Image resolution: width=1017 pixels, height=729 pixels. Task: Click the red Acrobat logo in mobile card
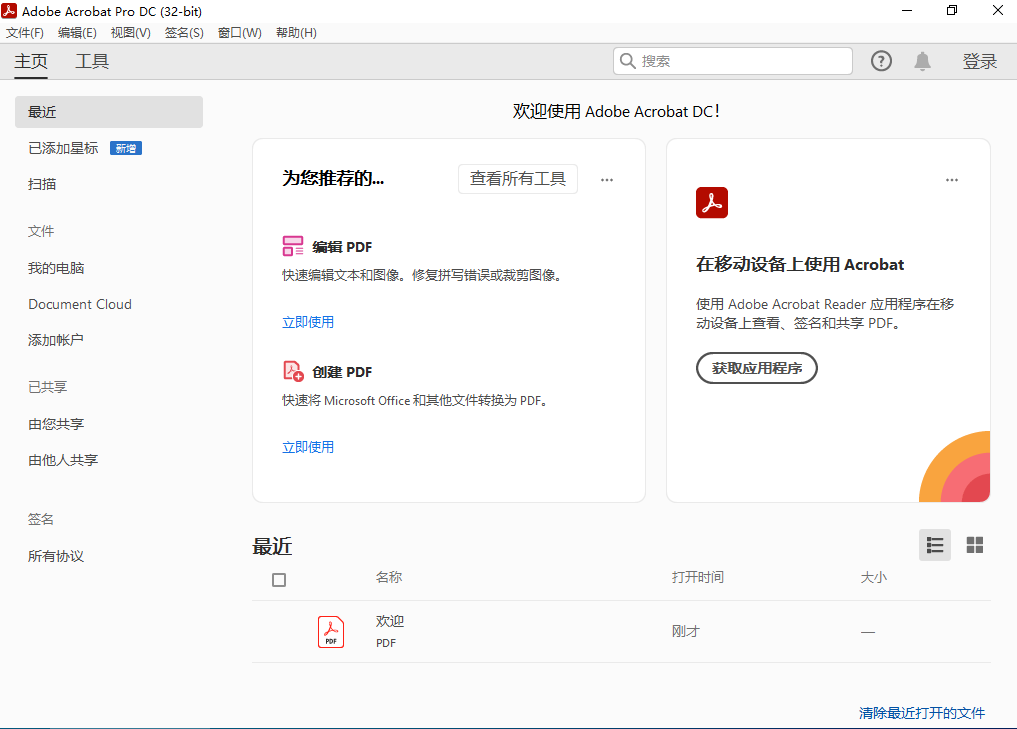711,203
